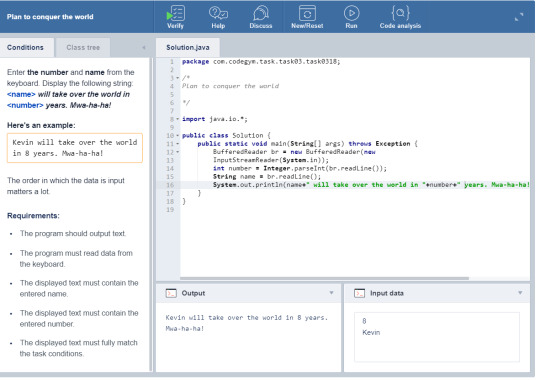Click requirement 'must read data from the keyboard'
The height and width of the screenshot is (380, 540).
pos(76,260)
